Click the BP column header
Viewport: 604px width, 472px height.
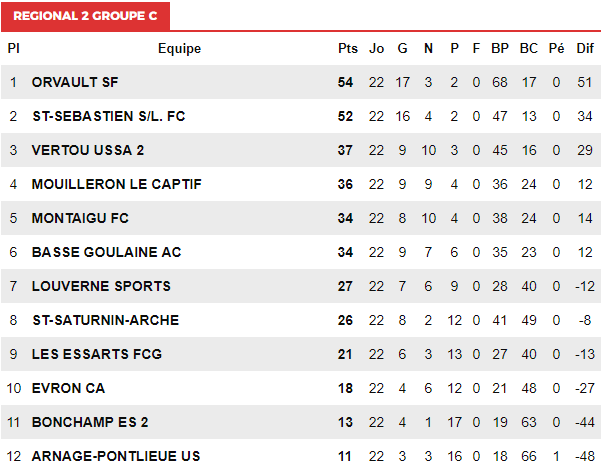point(500,49)
